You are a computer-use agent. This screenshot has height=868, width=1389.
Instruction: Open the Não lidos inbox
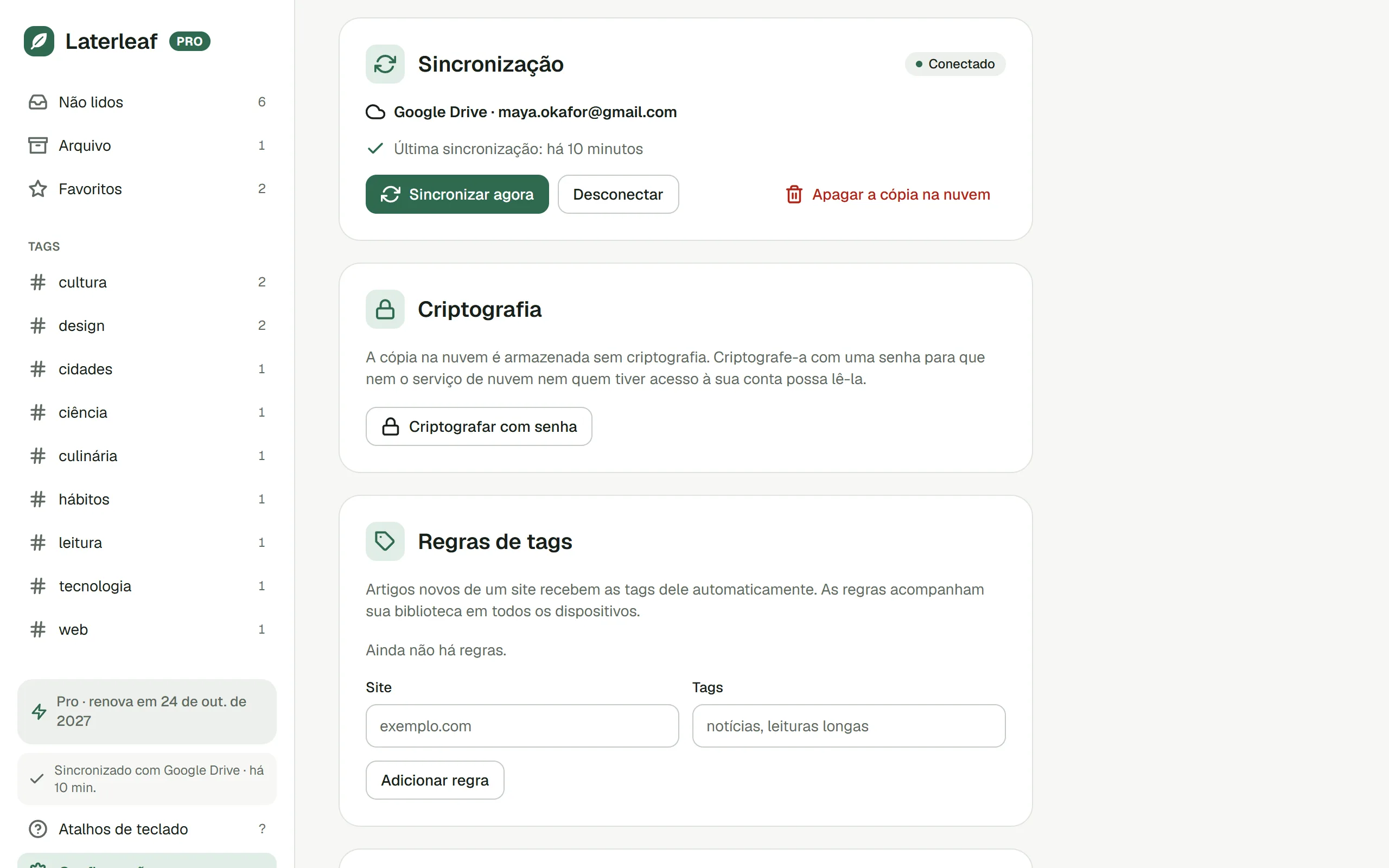tap(147, 102)
